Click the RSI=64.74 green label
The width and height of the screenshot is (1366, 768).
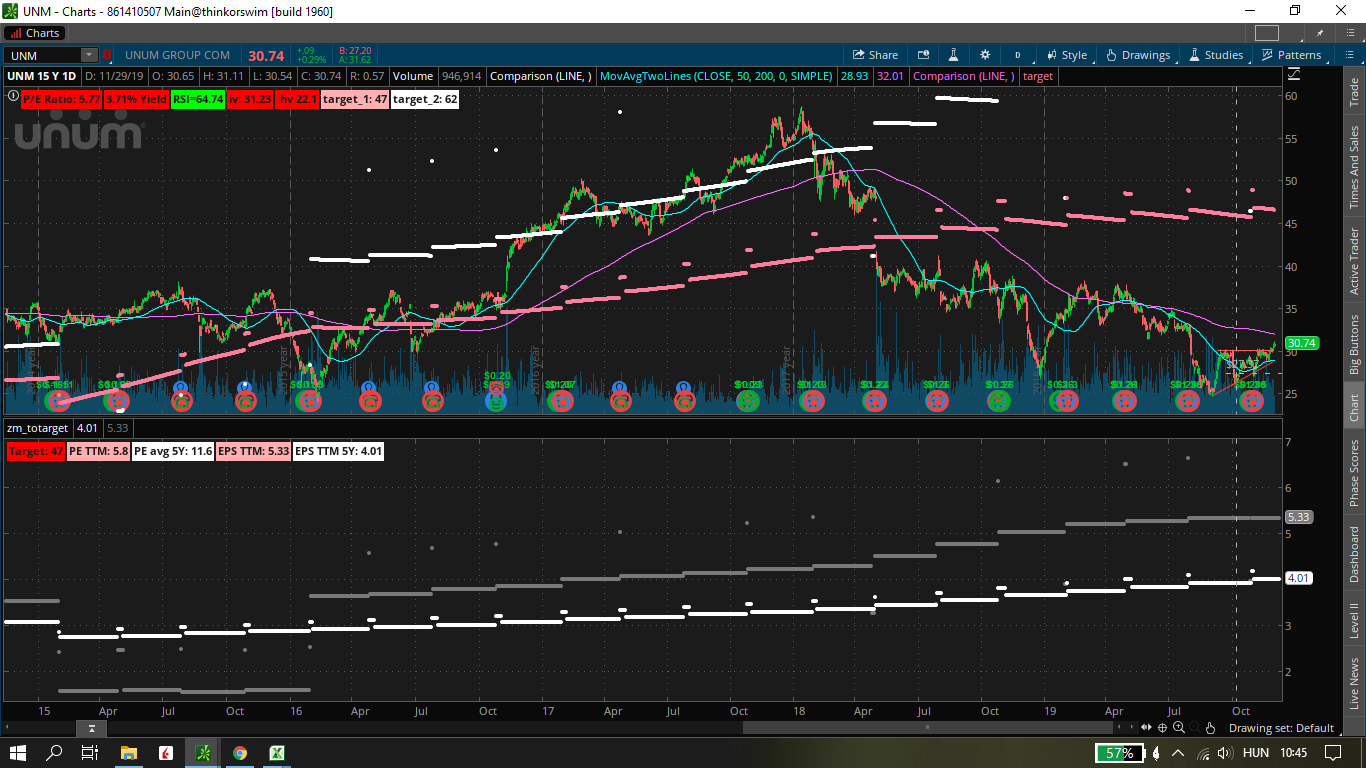[199, 99]
